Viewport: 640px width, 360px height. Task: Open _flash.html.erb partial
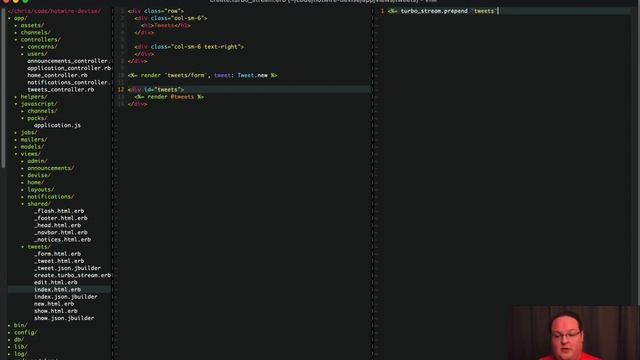point(59,211)
